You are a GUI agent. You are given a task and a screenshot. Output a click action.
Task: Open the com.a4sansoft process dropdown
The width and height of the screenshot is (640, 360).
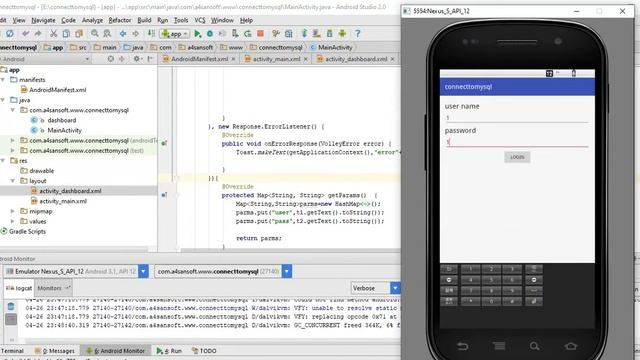(x=287, y=271)
